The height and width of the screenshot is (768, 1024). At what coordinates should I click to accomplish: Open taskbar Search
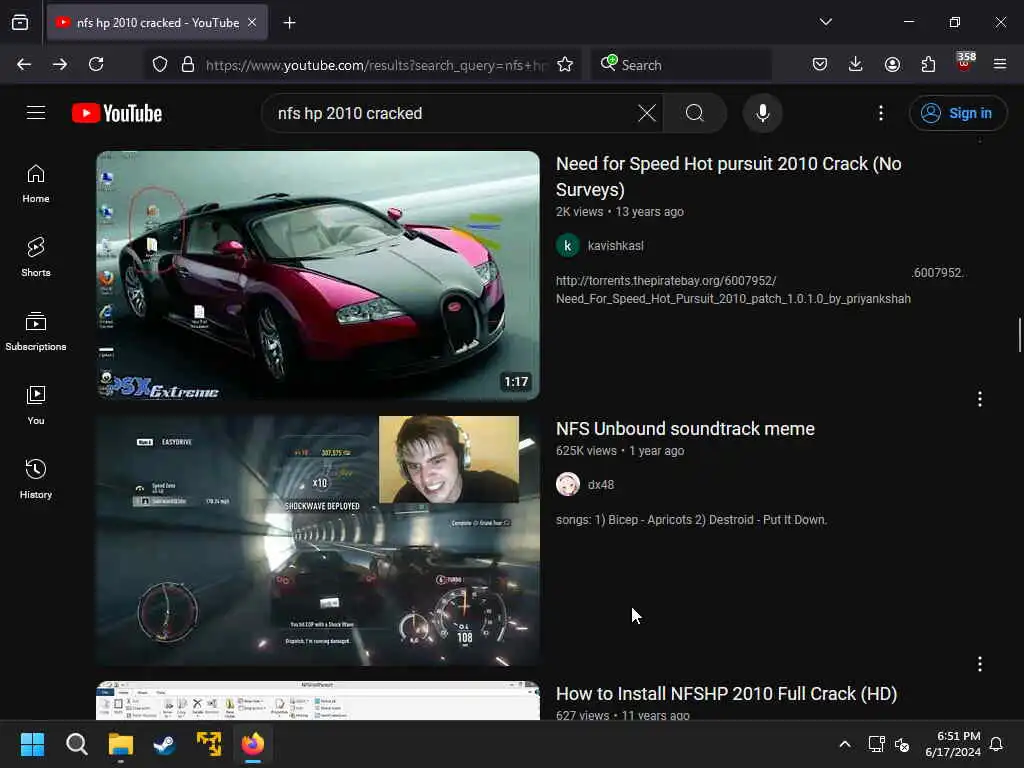point(76,744)
